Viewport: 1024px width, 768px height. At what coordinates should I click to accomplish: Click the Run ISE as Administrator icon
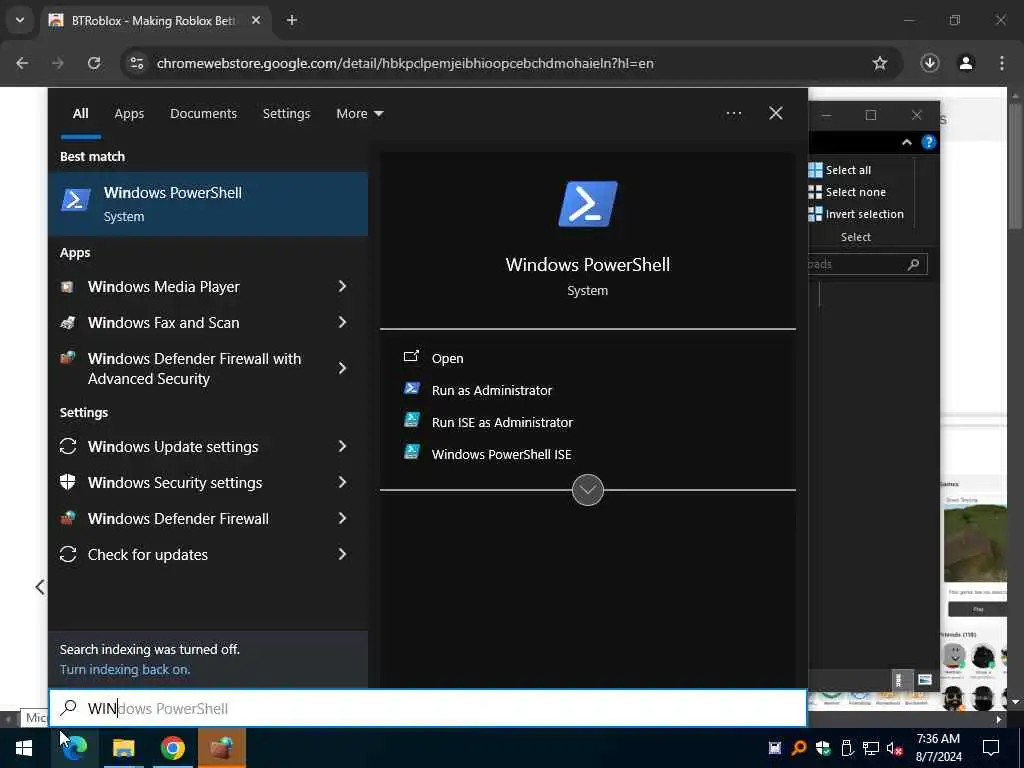[x=411, y=420]
